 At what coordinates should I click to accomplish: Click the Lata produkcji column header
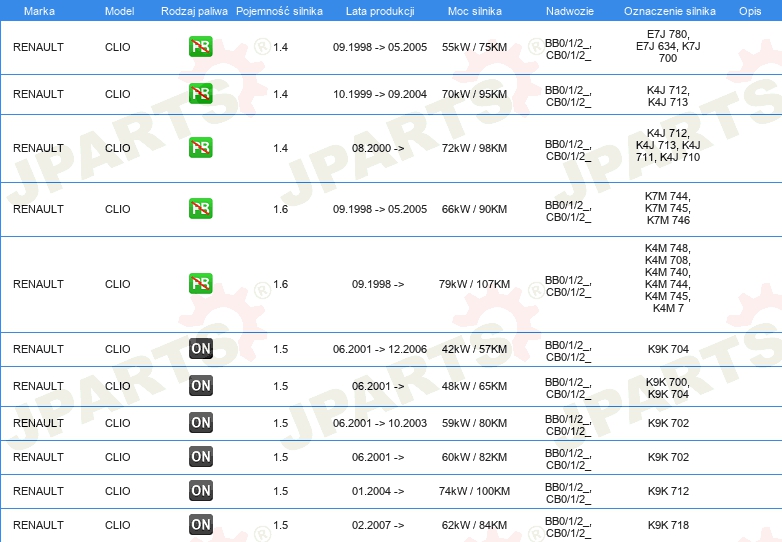coord(378,10)
